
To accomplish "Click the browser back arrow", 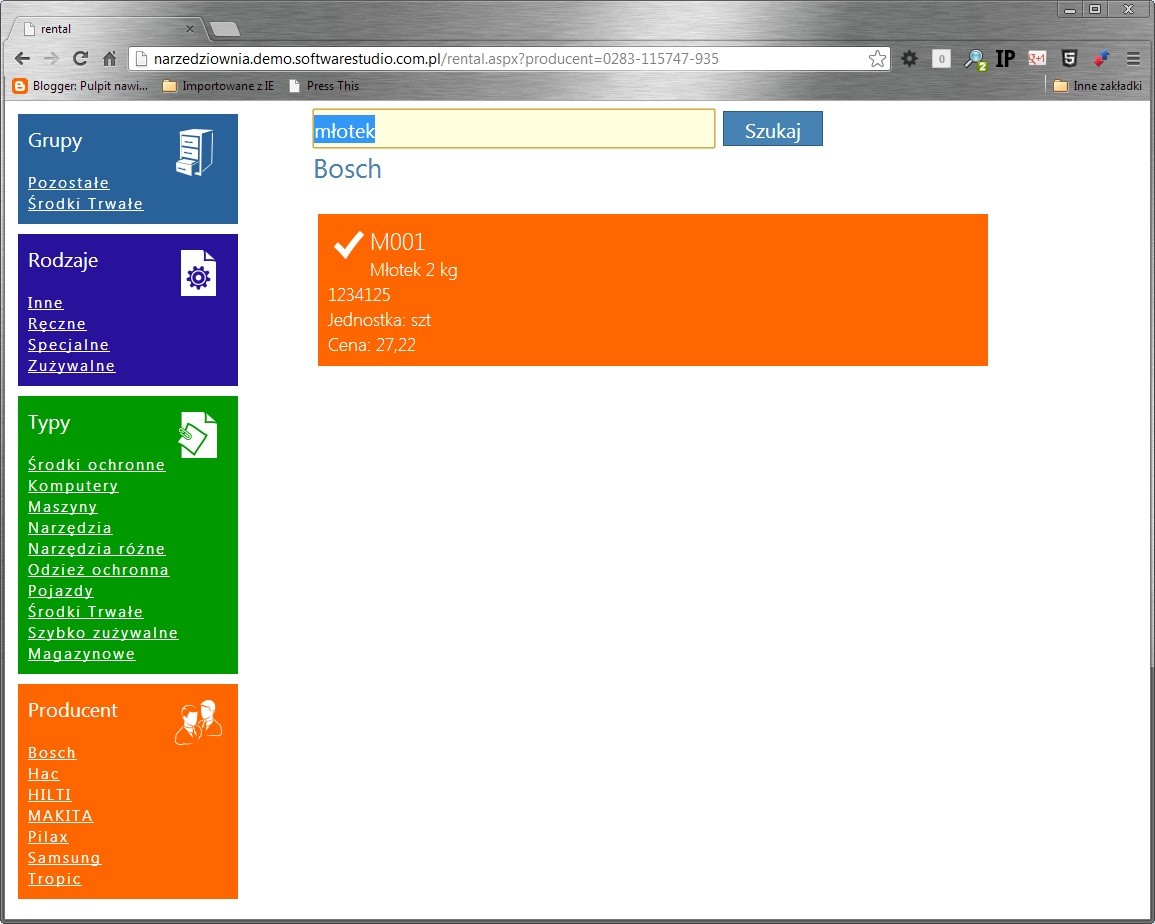I will pos(22,59).
